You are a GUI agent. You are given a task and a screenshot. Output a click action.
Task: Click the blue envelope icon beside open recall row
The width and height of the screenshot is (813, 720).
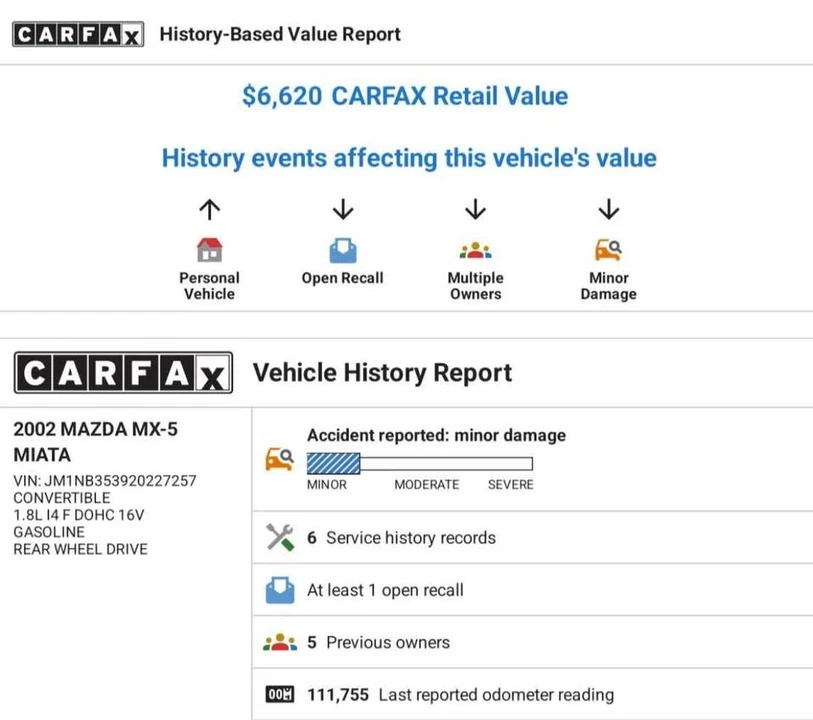pyautogui.click(x=280, y=590)
